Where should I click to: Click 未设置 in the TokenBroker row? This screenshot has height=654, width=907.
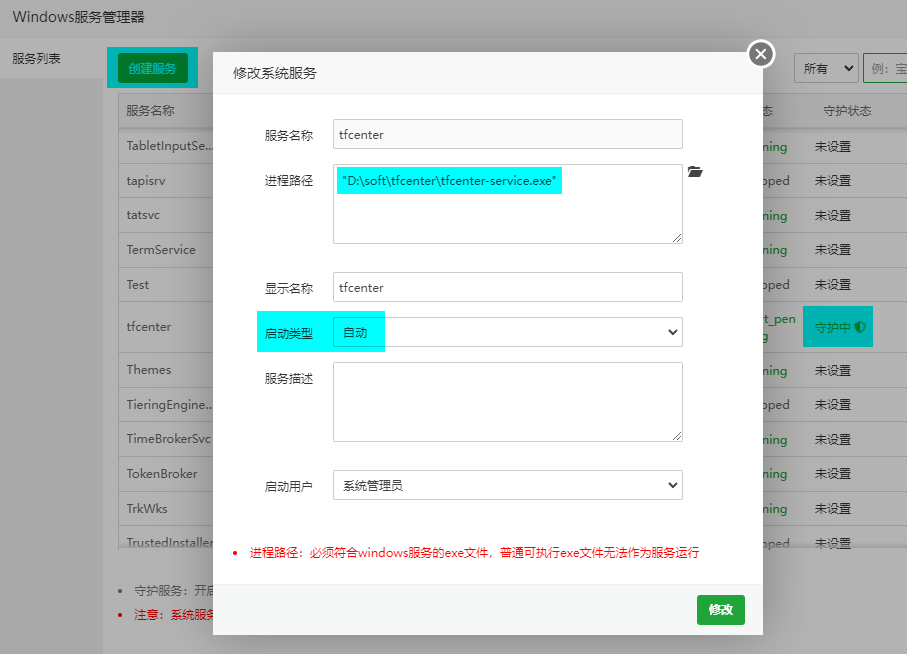(x=832, y=474)
